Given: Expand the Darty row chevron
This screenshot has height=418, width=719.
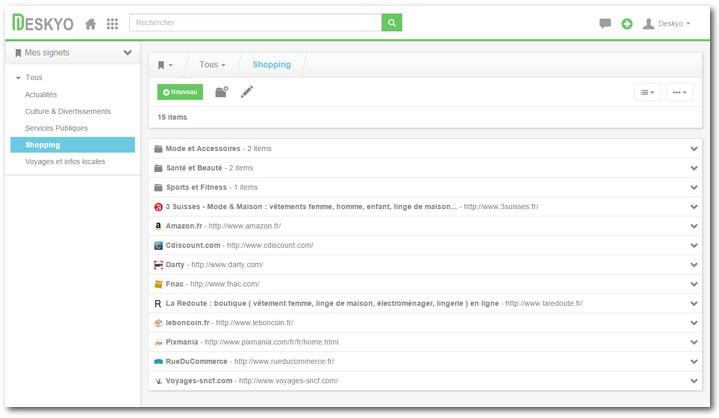Looking at the screenshot, I should tap(694, 265).
